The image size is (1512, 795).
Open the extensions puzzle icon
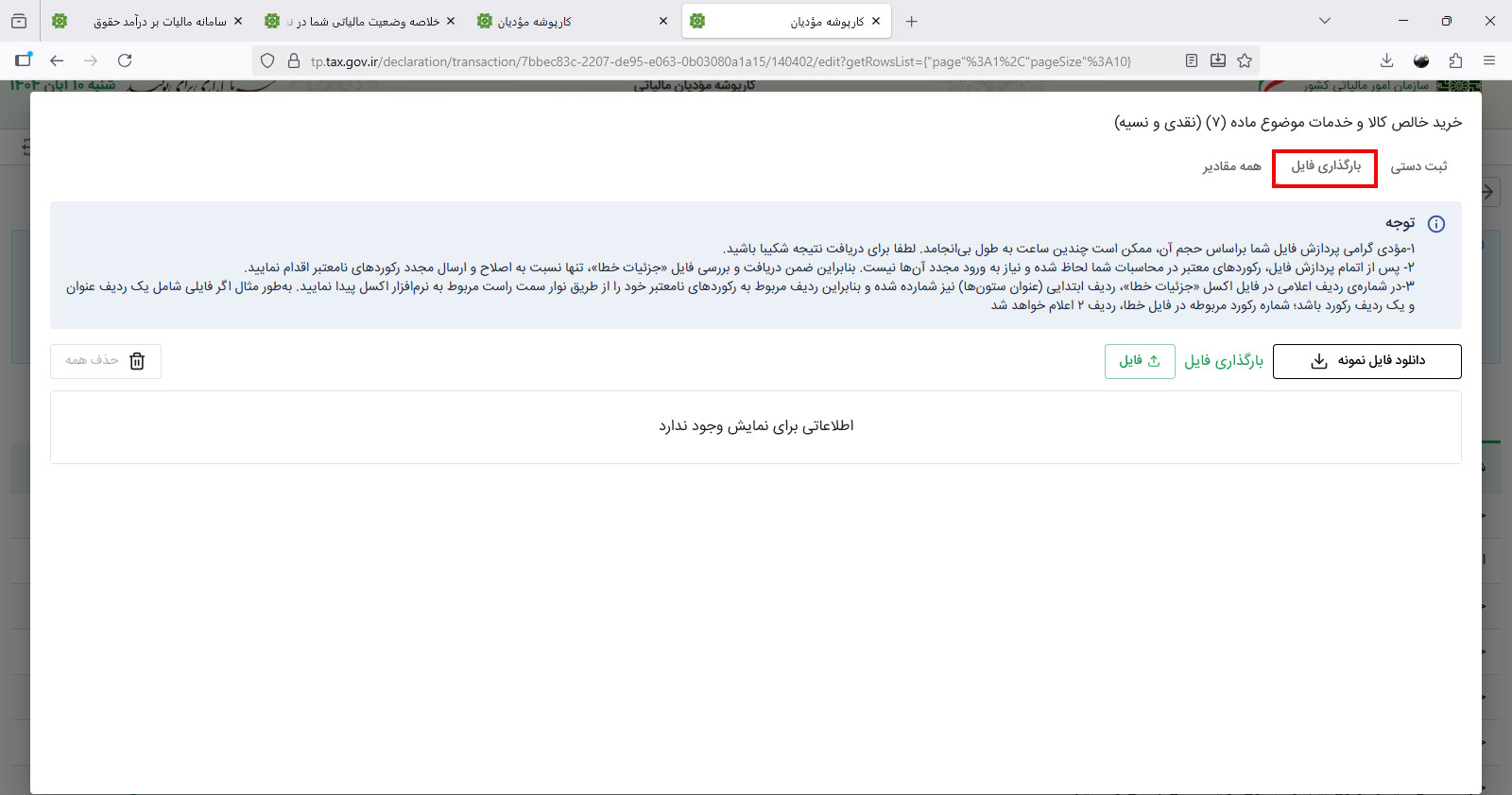pyautogui.click(x=1455, y=60)
